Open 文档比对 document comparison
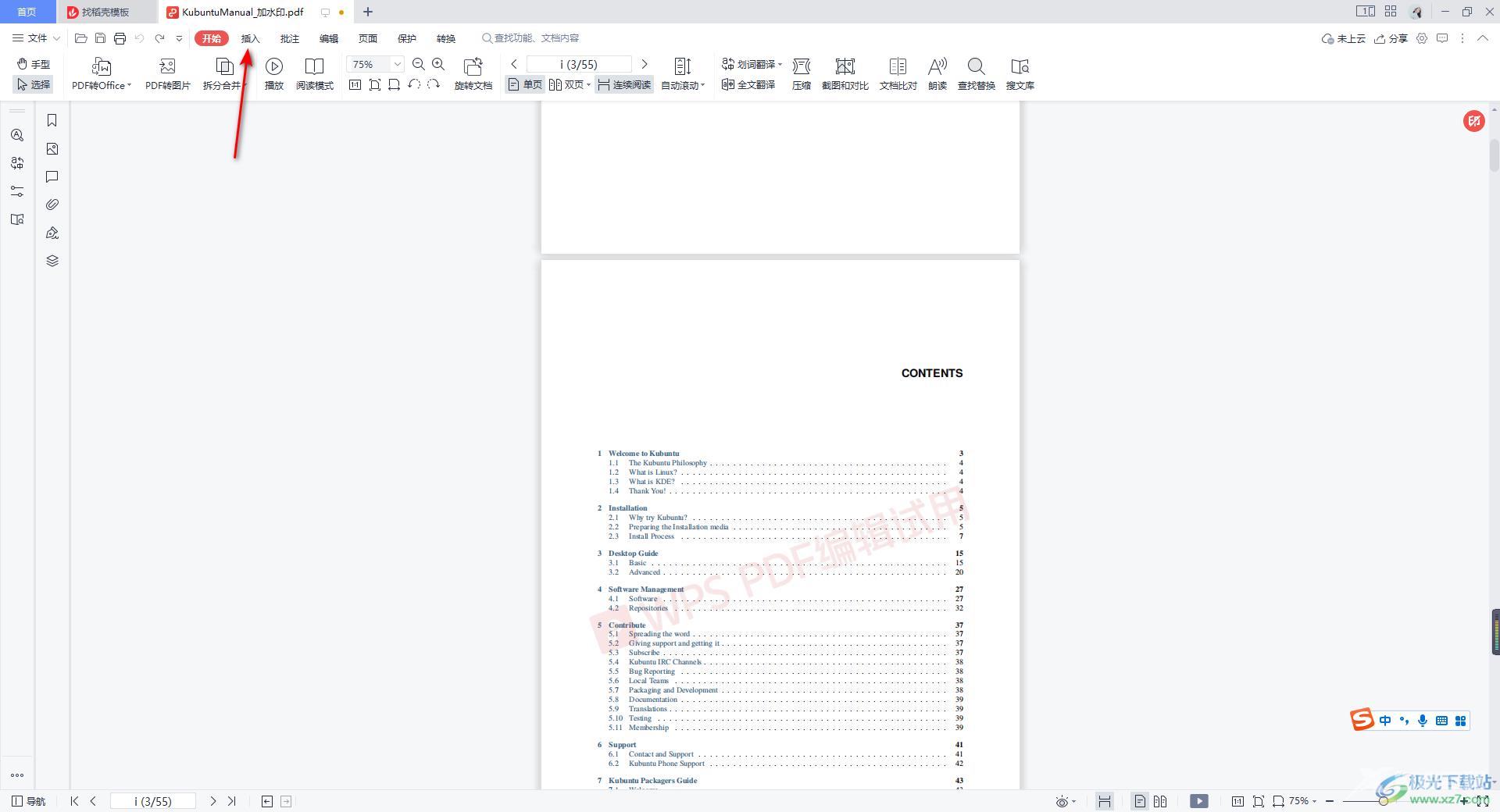 (x=898, y=75)
